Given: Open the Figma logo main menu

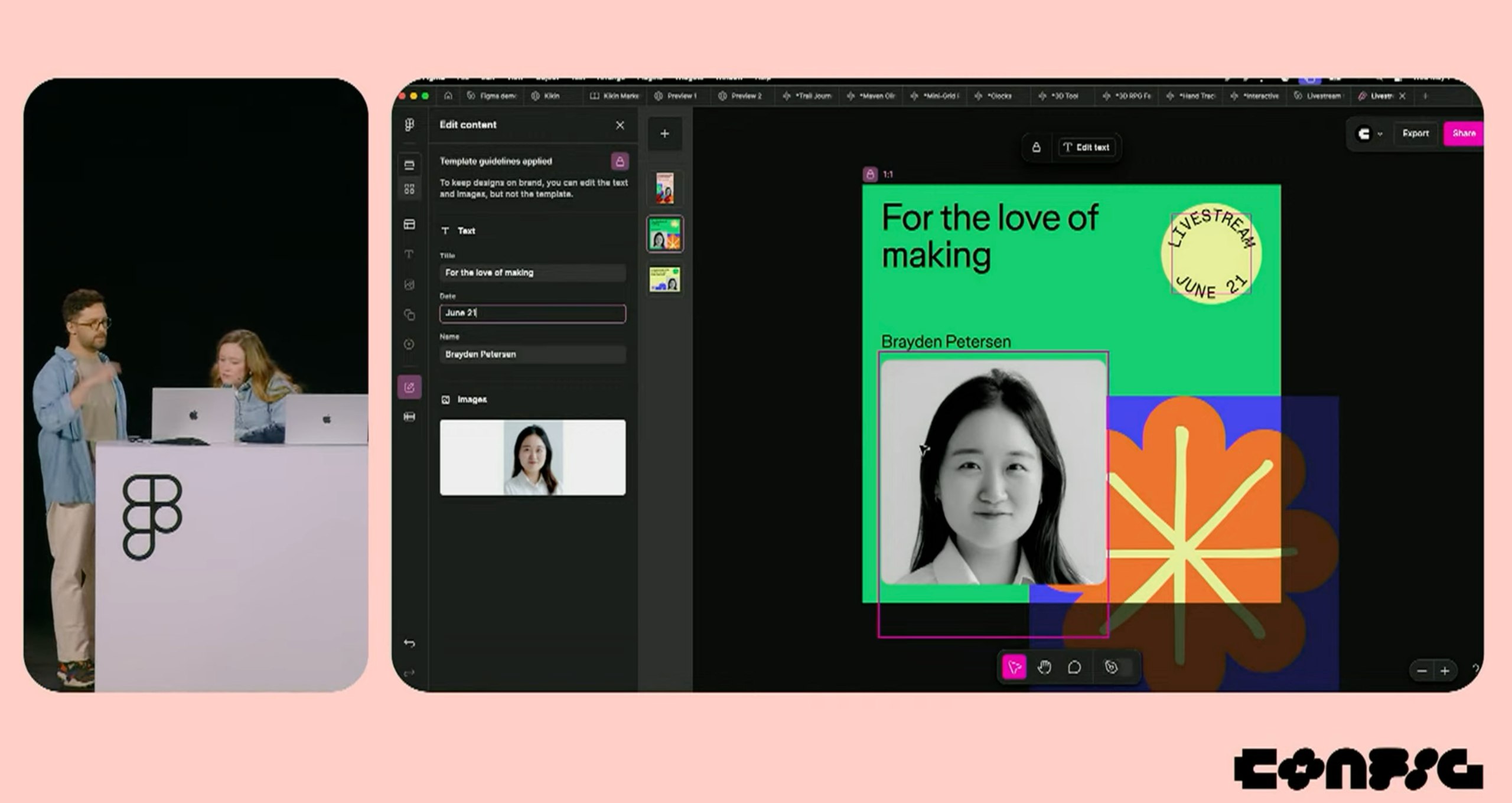Looking at the screenshot, I should [409, 125].
